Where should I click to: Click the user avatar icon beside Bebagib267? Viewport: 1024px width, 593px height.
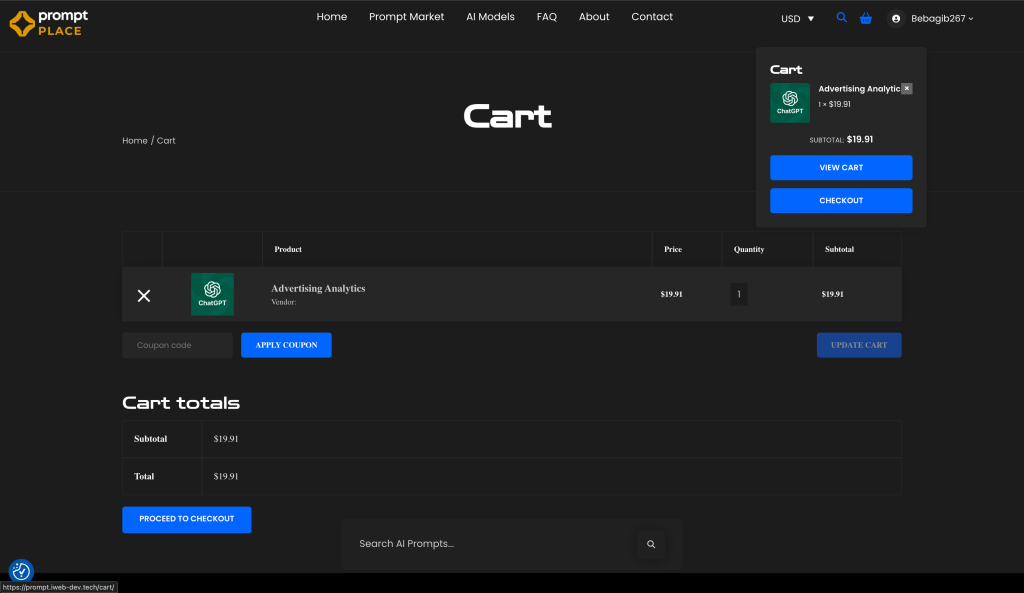896,18
